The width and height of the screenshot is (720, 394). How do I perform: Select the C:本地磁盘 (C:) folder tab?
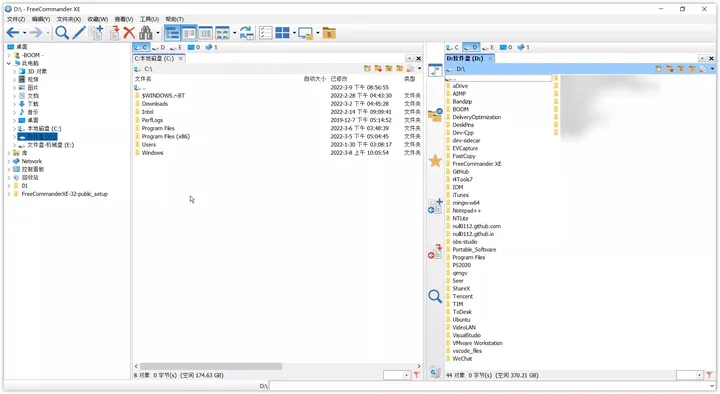[x=155, y=58]
